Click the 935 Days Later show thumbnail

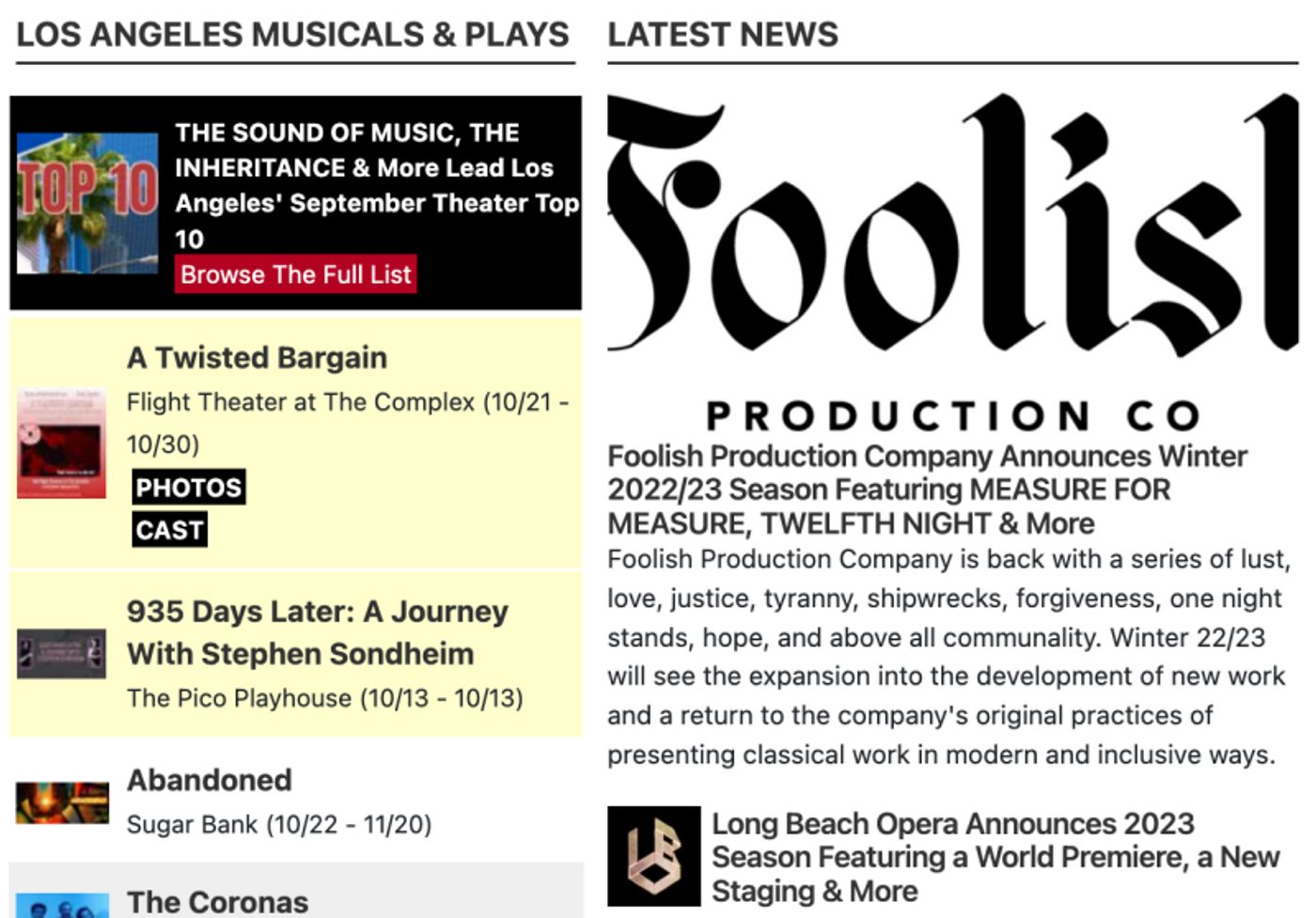pos(59,653)
